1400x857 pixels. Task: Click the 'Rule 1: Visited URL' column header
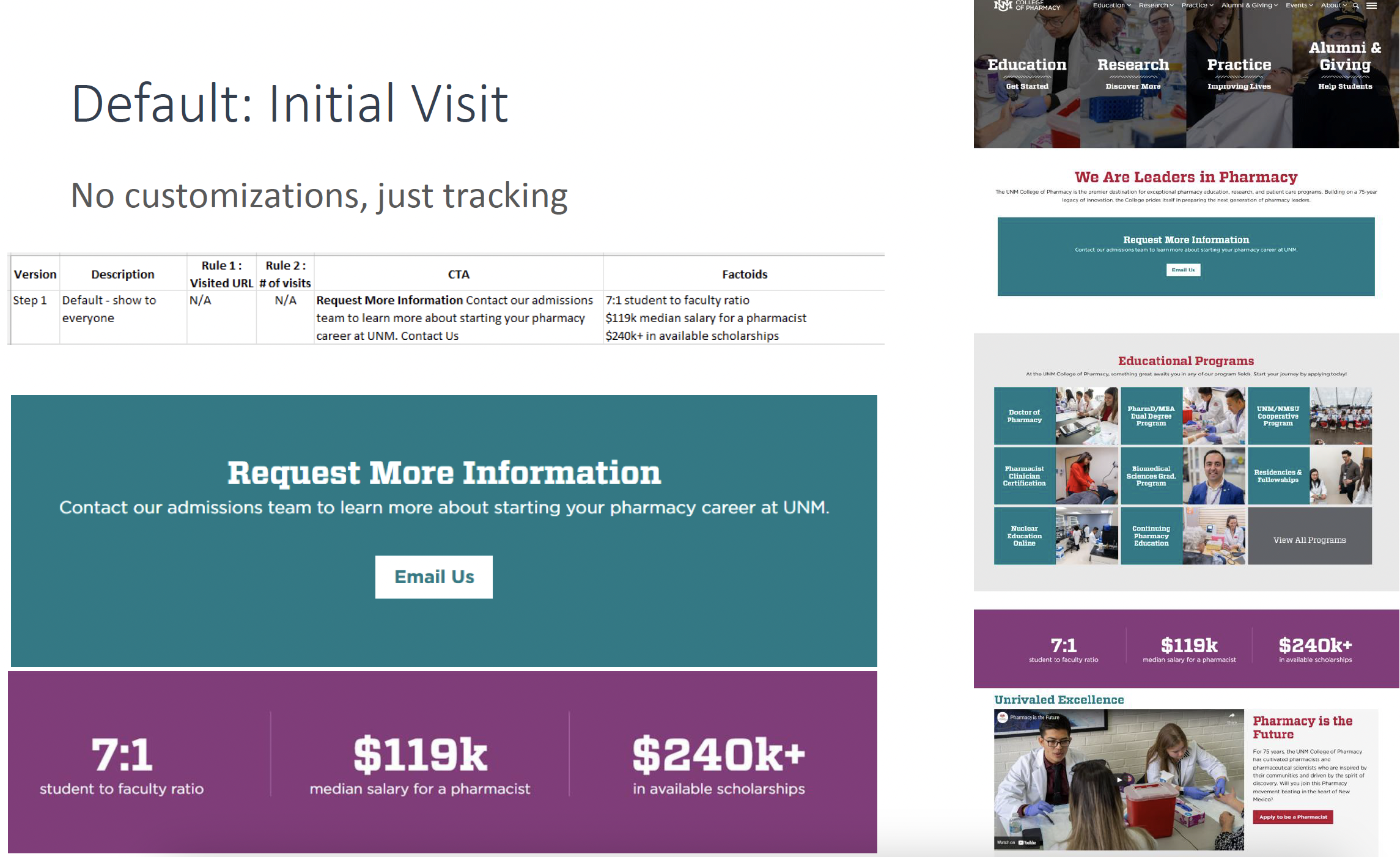[x=221, y=274]
